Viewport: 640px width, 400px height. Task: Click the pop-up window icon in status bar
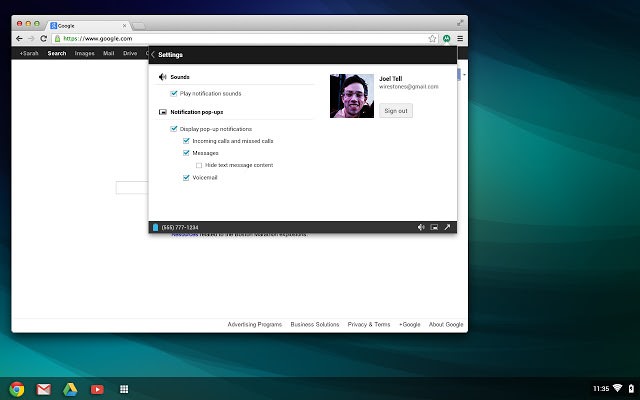(434, 227)
